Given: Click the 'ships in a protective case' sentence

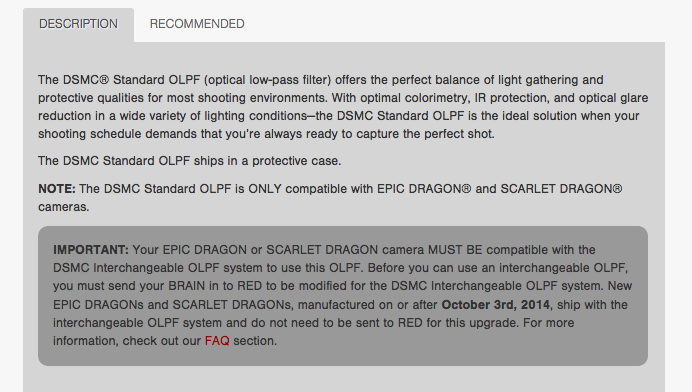Looking at the screenshot, I should click(x=189, y=161).
